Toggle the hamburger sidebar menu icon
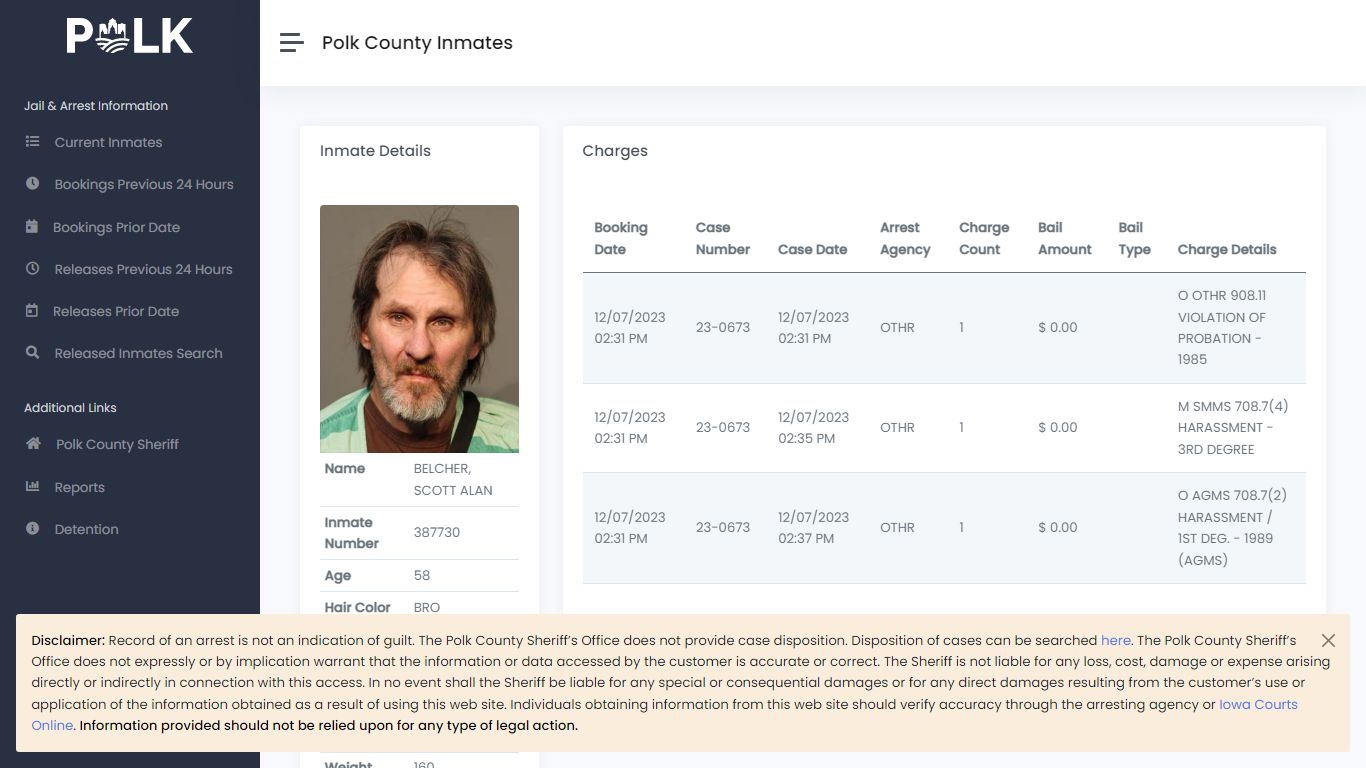Image resolution: width=1366 pixels, height=768 pixels. pos(291,42)
